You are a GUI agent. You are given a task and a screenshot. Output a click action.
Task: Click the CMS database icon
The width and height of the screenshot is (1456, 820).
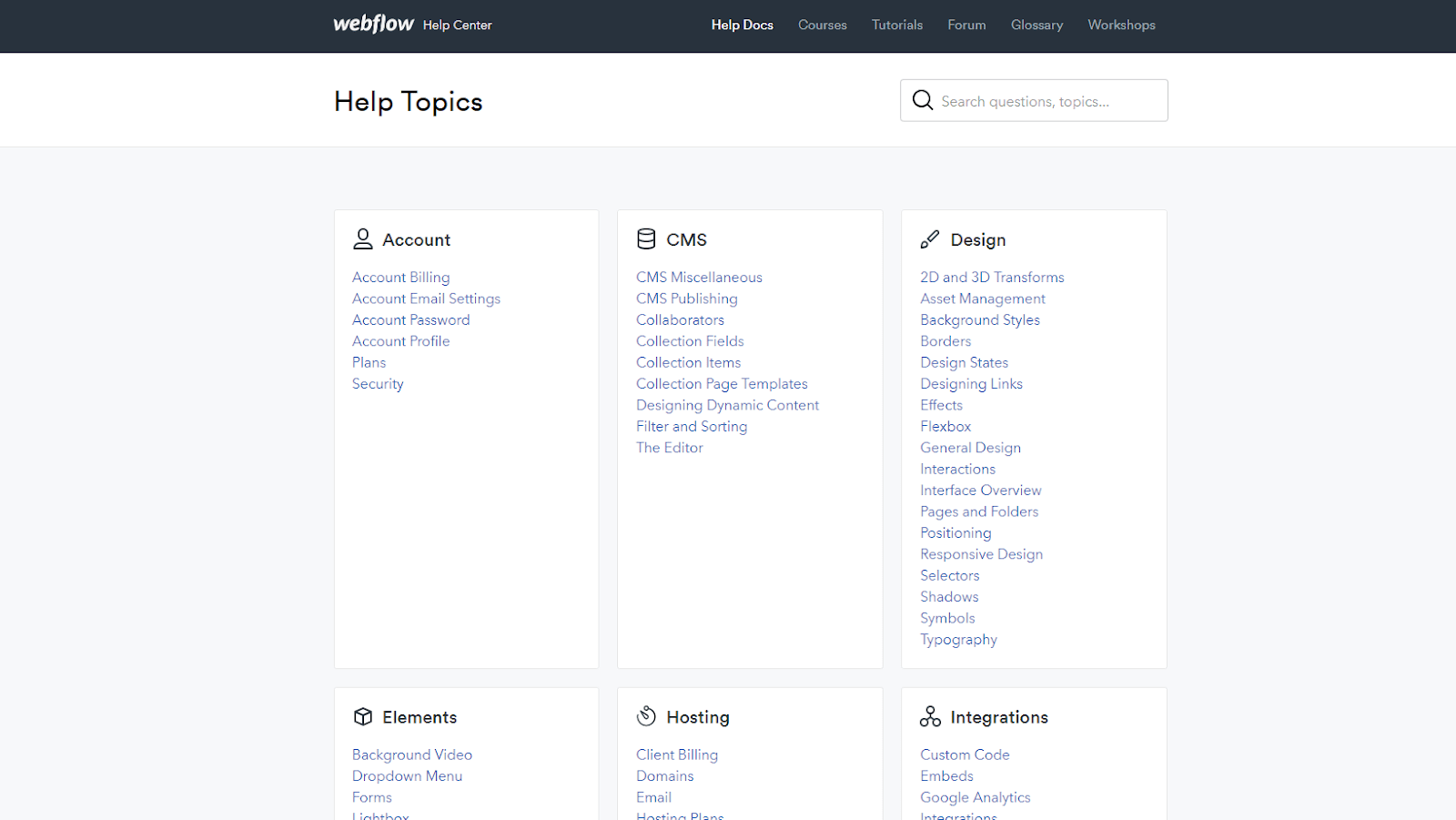[x=646, y=238]
